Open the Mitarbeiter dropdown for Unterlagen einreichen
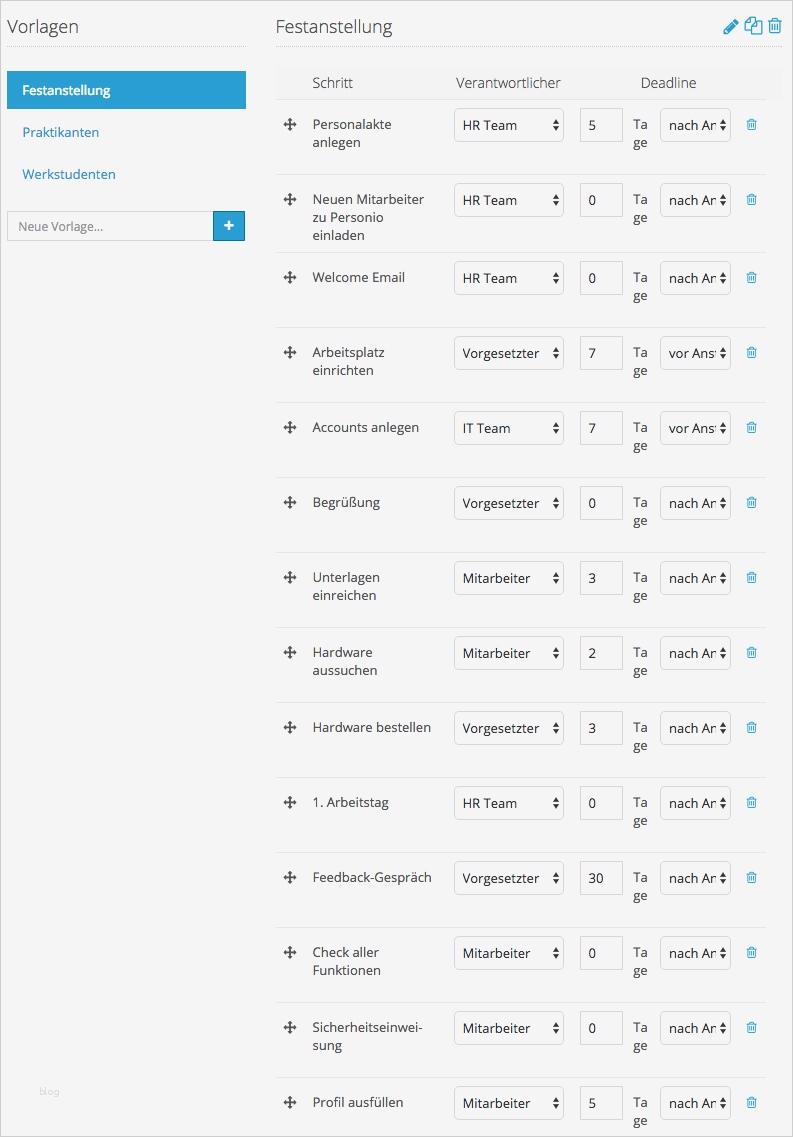 click(x=509, y=578)
